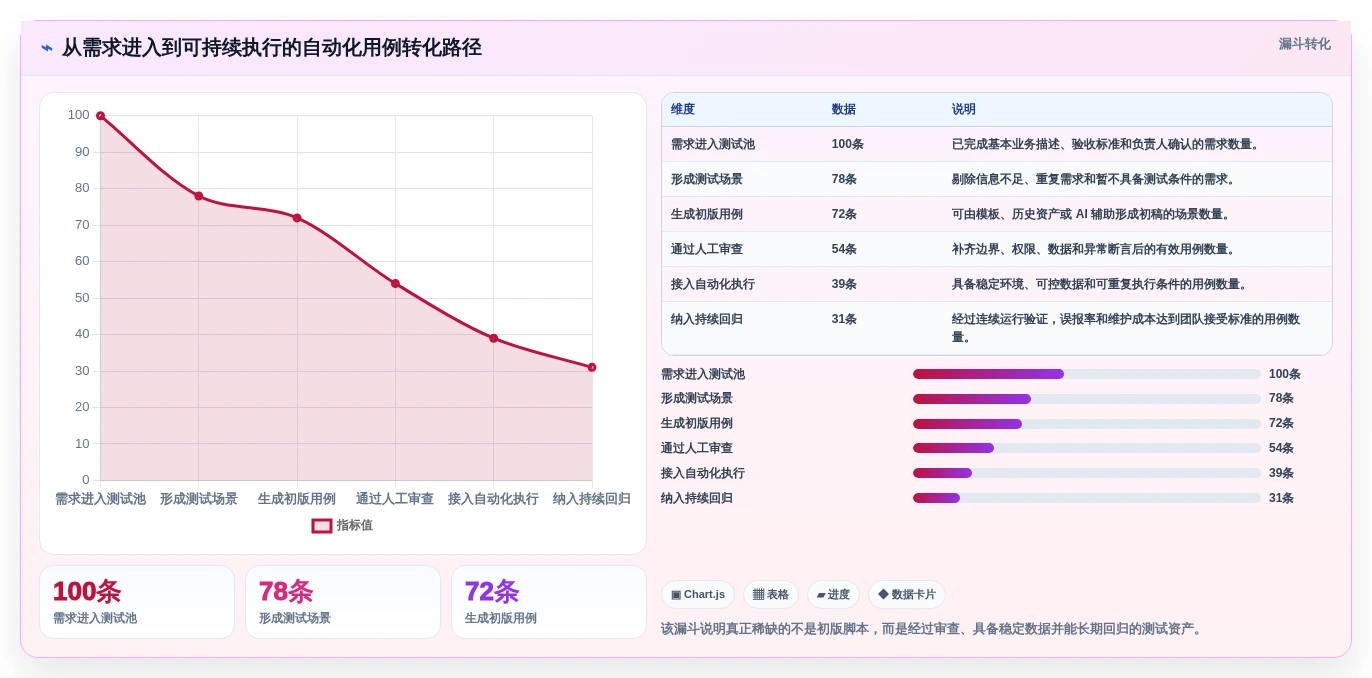
Task: Click the 维度 column header
Action: [x=683, y=110]
